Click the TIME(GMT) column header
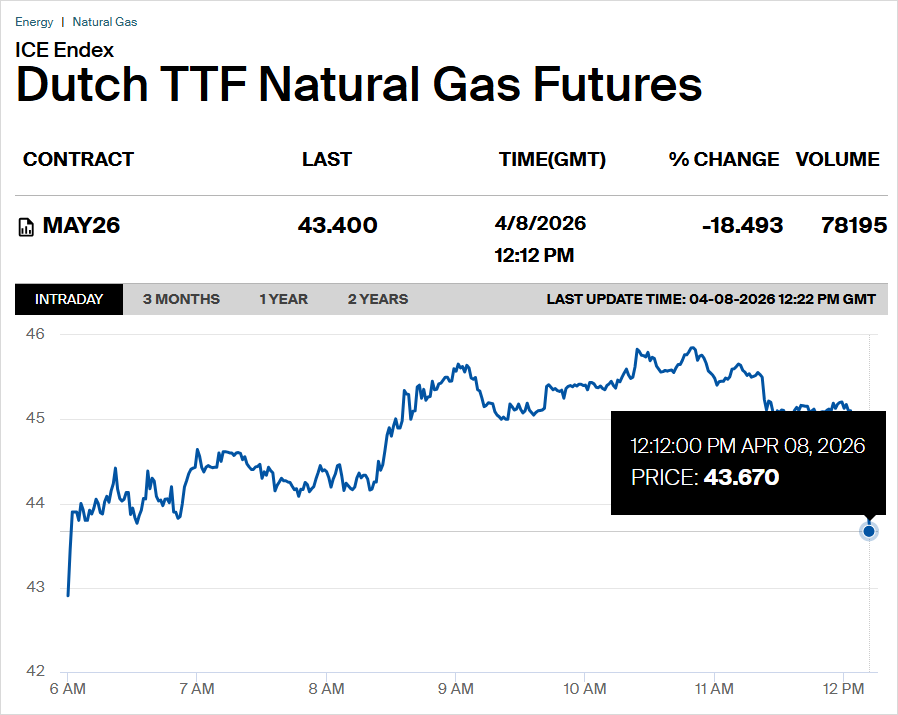Image resolution: width=898 pixels, height=715 pixels. tap(552, 159)
